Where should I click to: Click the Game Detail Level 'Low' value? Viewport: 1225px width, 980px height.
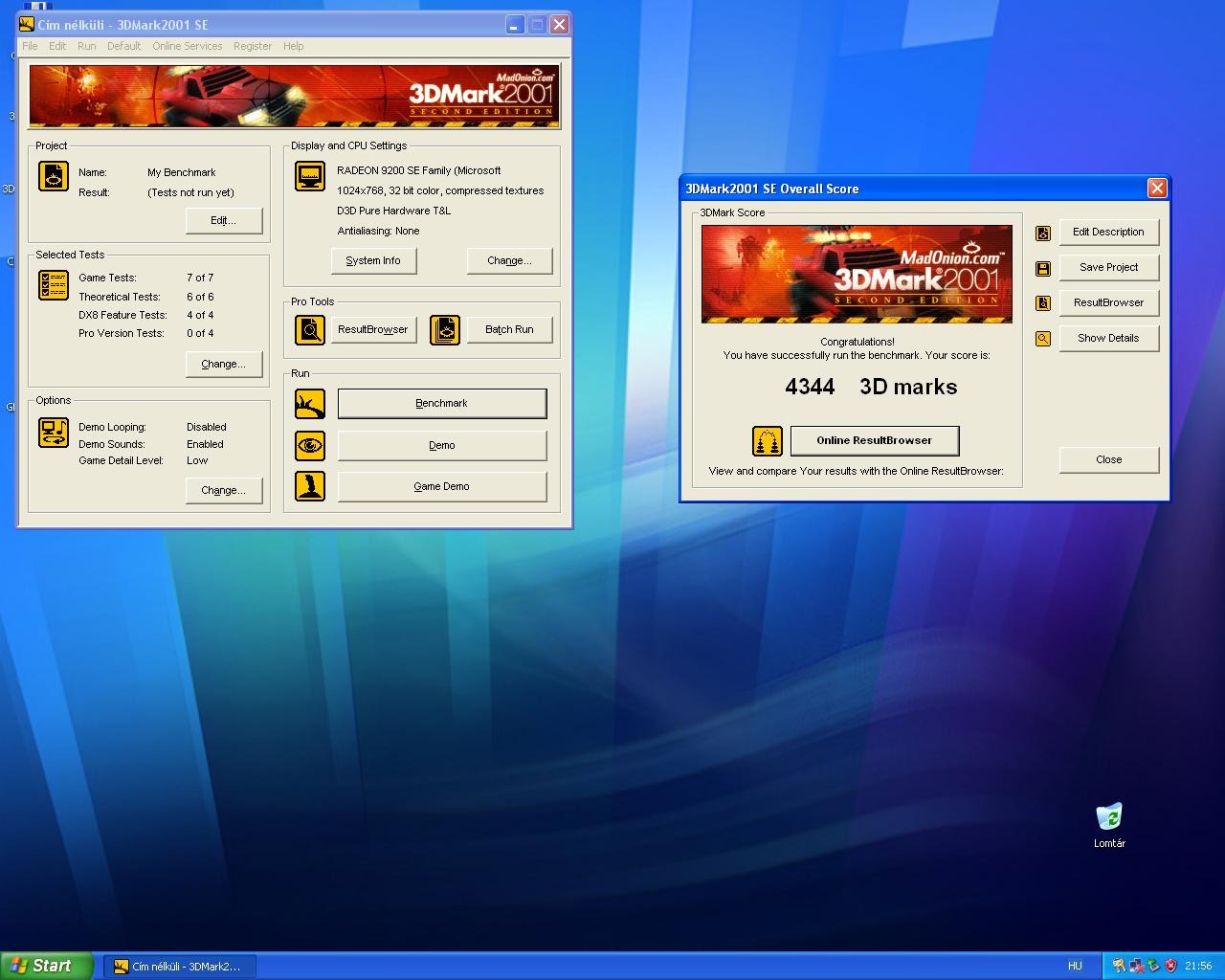point(197,460)
